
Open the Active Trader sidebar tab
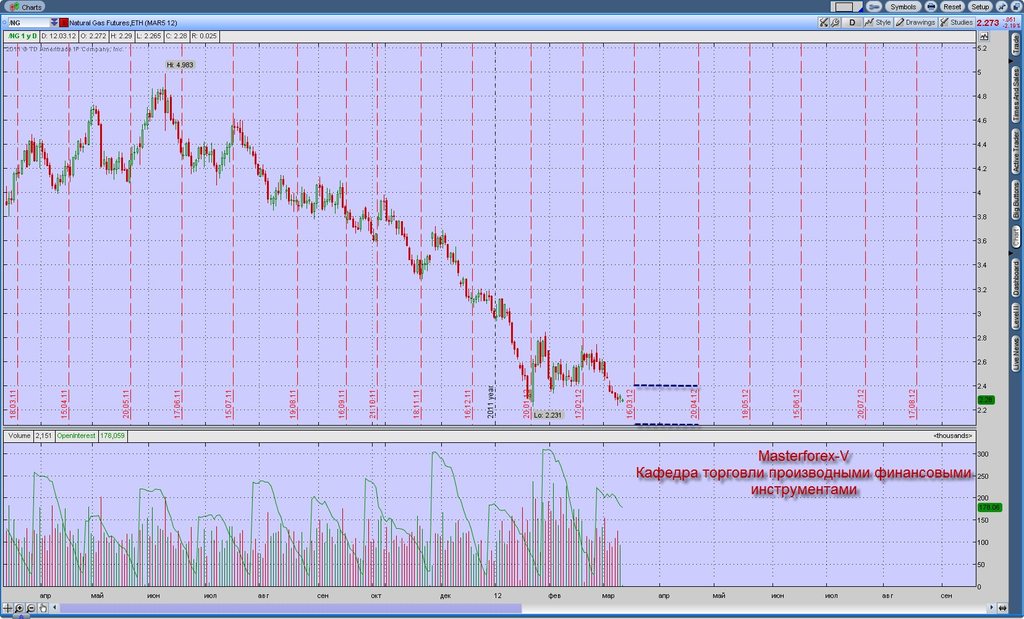(1016, 151)
